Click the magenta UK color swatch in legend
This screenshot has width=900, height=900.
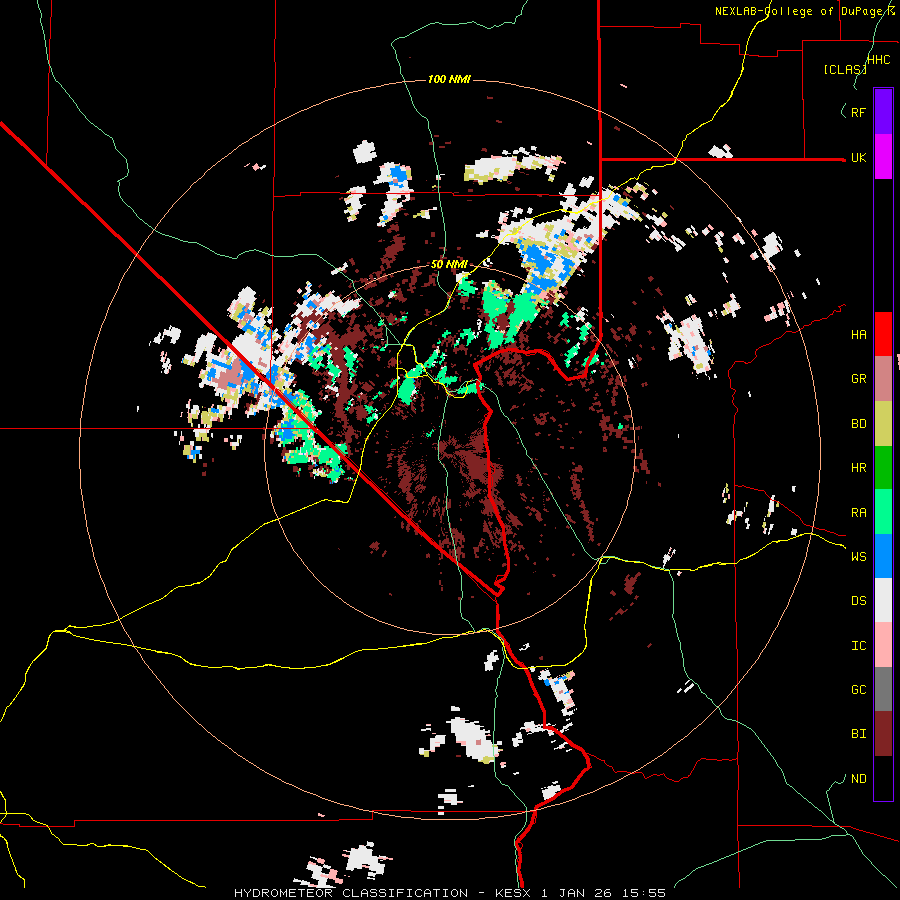pyautogui.click(x=883, y=157)
